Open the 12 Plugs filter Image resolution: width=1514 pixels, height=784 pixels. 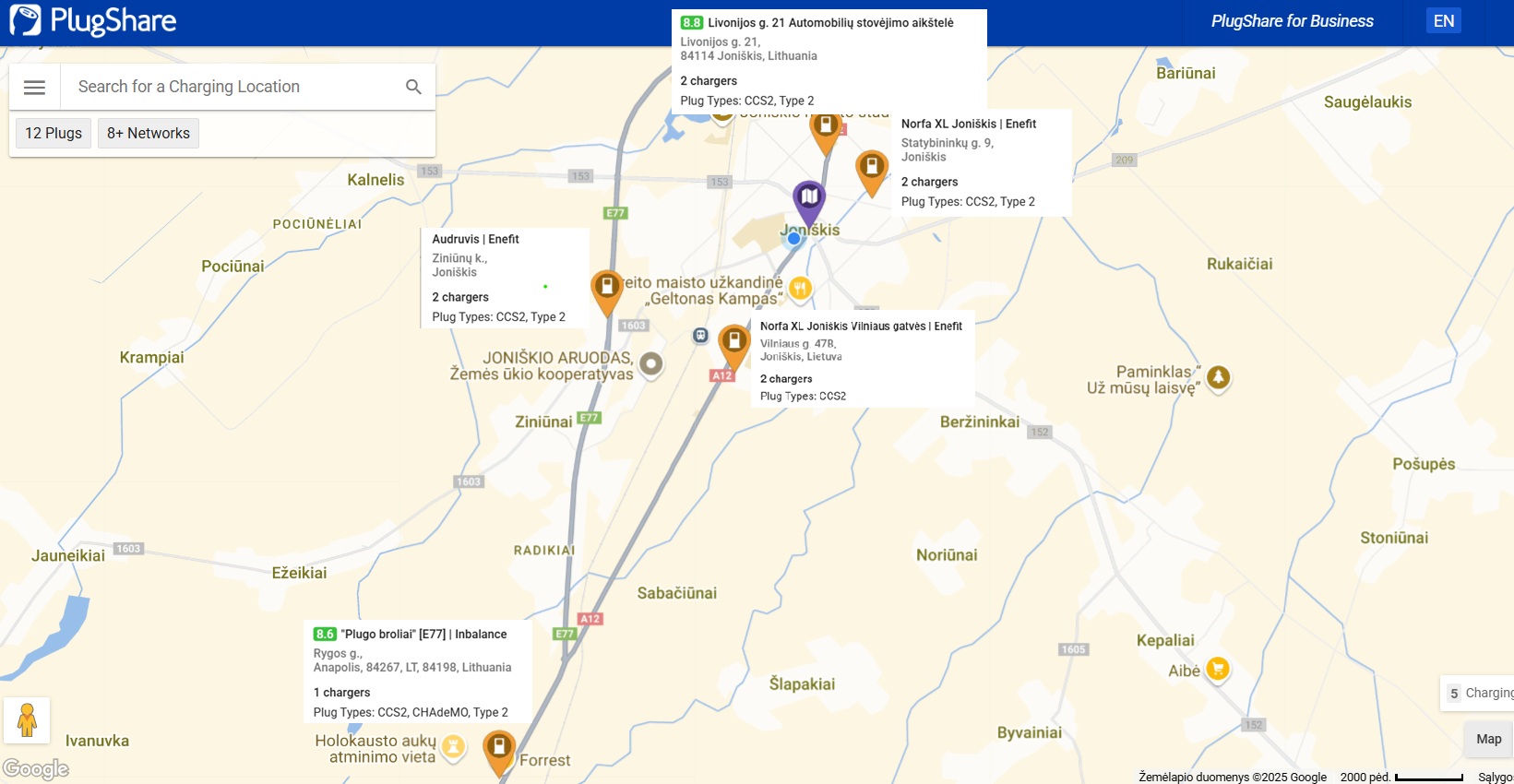click(54, 133)
